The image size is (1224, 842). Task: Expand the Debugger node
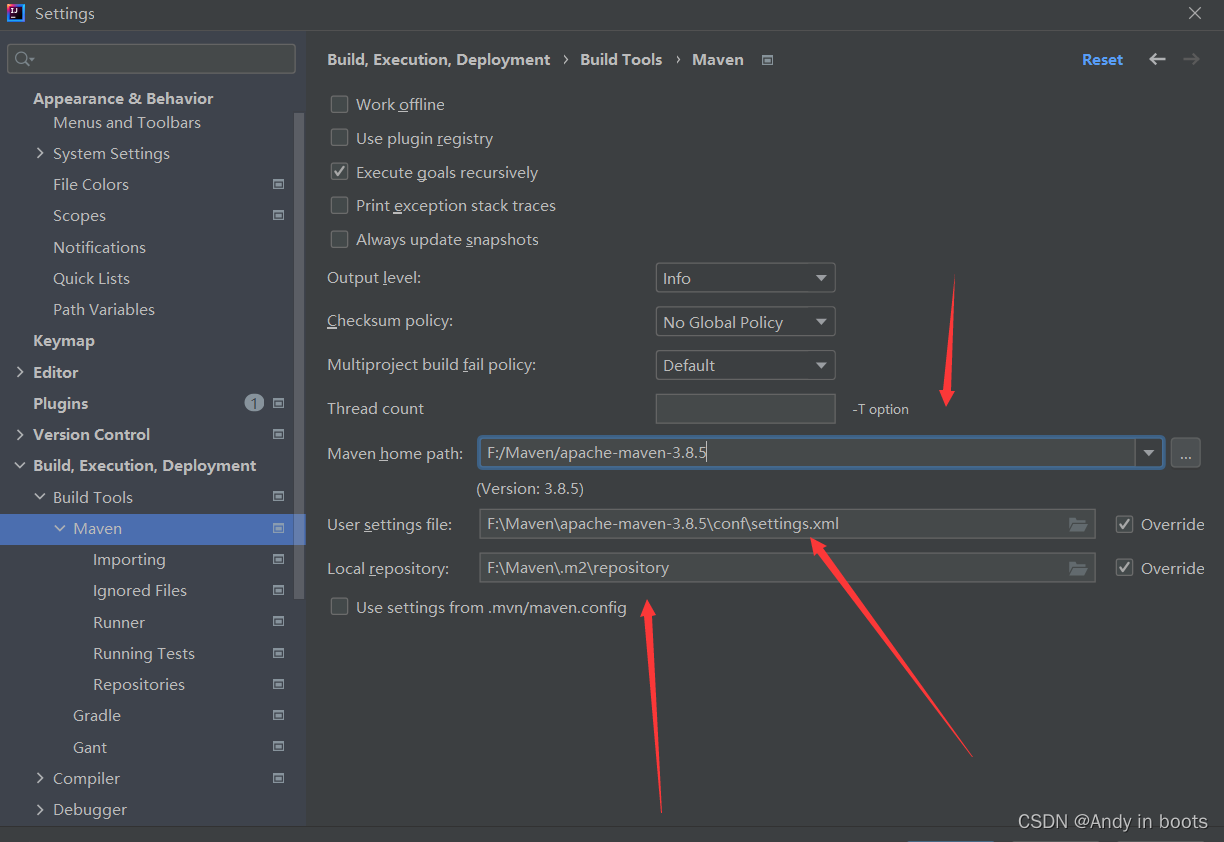[40, 809]
